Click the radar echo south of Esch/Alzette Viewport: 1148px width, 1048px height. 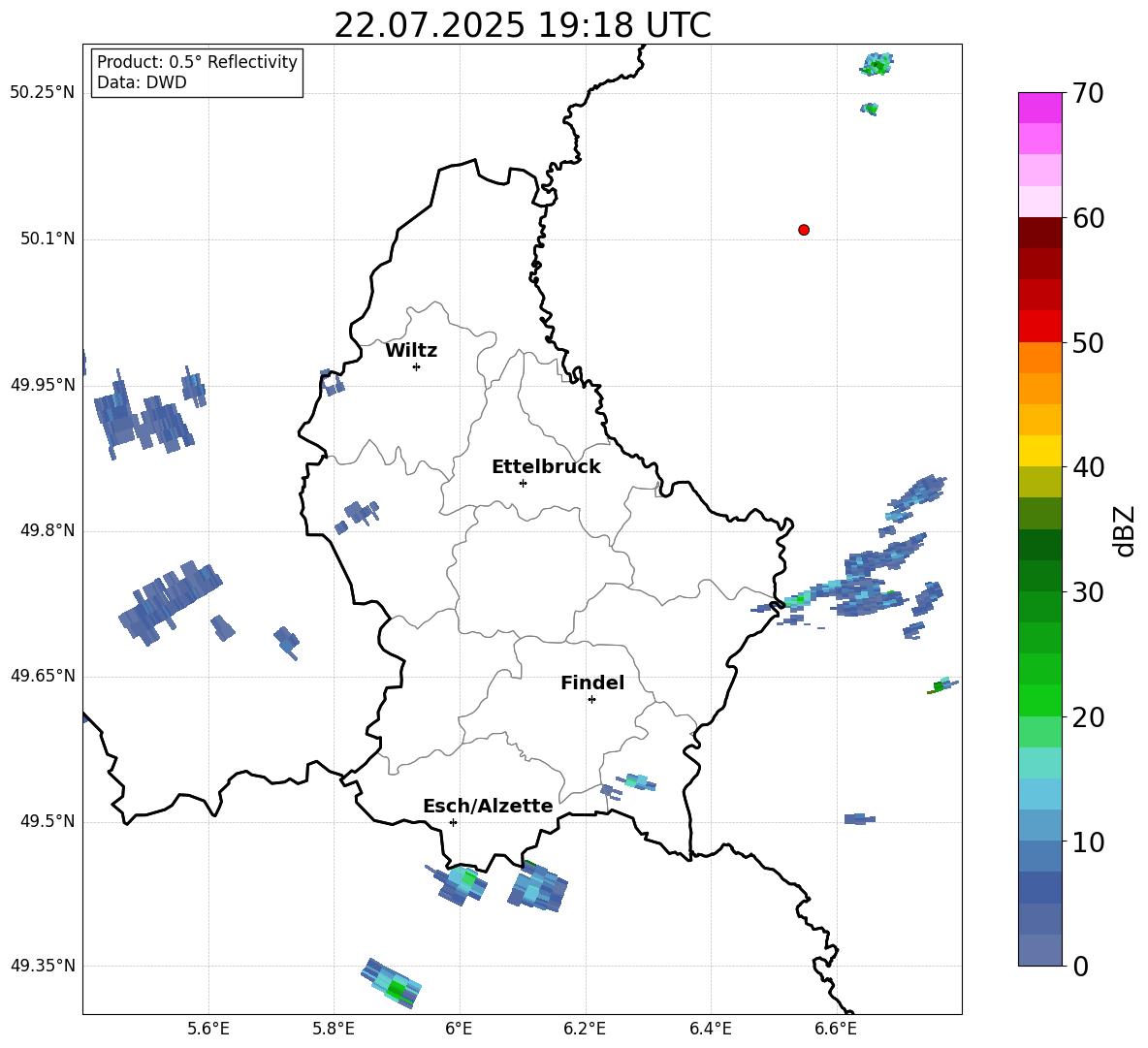(x=459, y=885)
